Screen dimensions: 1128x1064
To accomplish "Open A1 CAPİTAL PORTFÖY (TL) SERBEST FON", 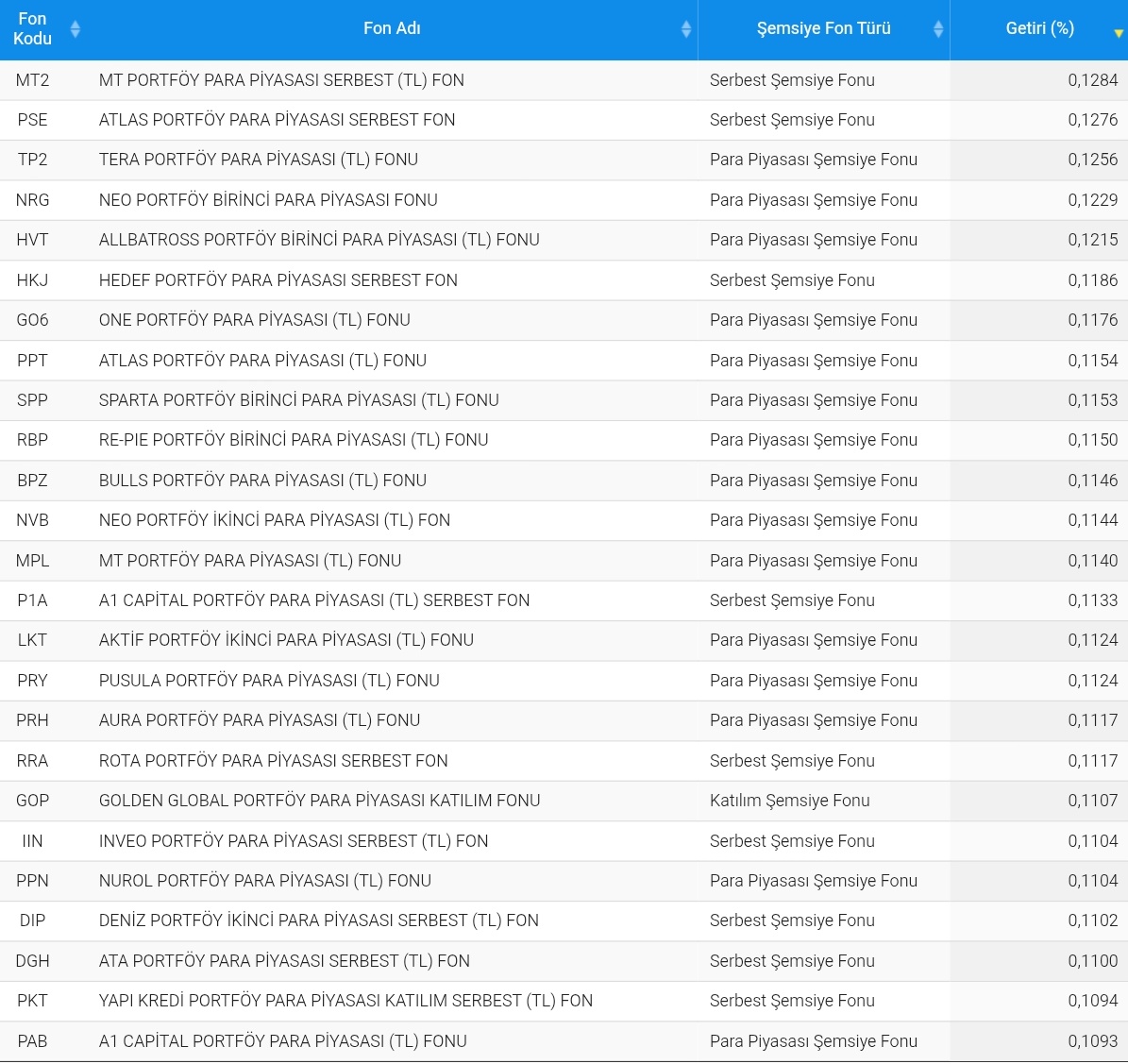I will tap(313, 600).
